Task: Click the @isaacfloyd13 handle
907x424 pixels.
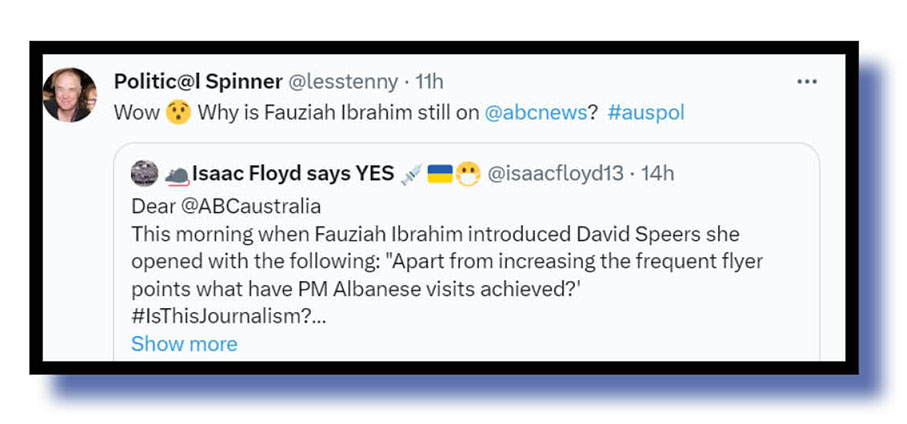Action: [x=554, y=174]
